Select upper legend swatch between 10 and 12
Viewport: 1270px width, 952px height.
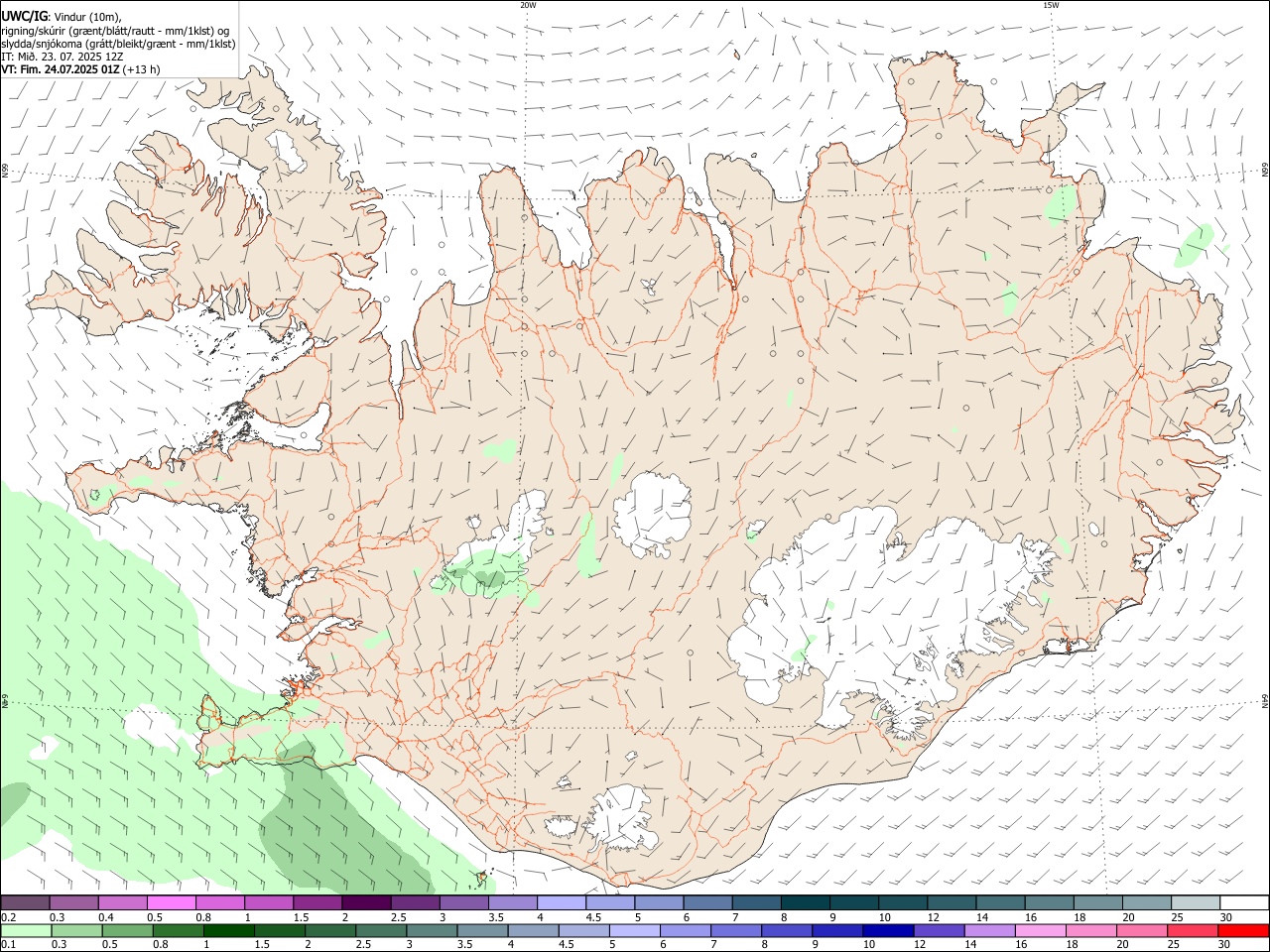click(903, 902)
